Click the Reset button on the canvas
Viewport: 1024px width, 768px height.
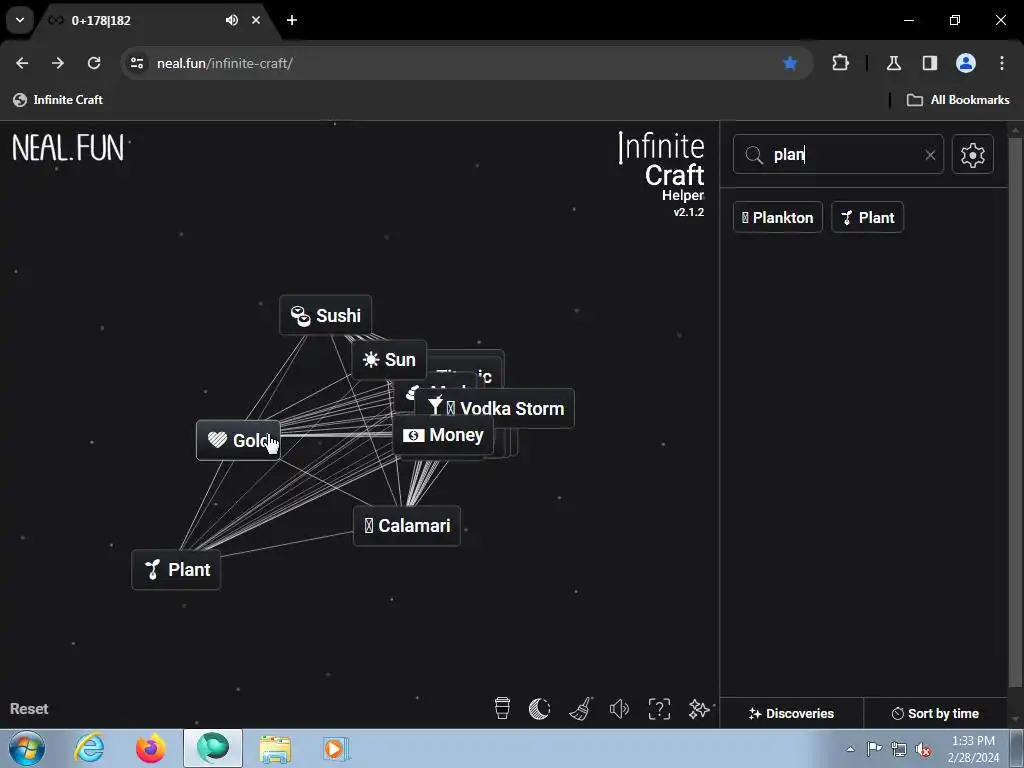tap(29, 709)
